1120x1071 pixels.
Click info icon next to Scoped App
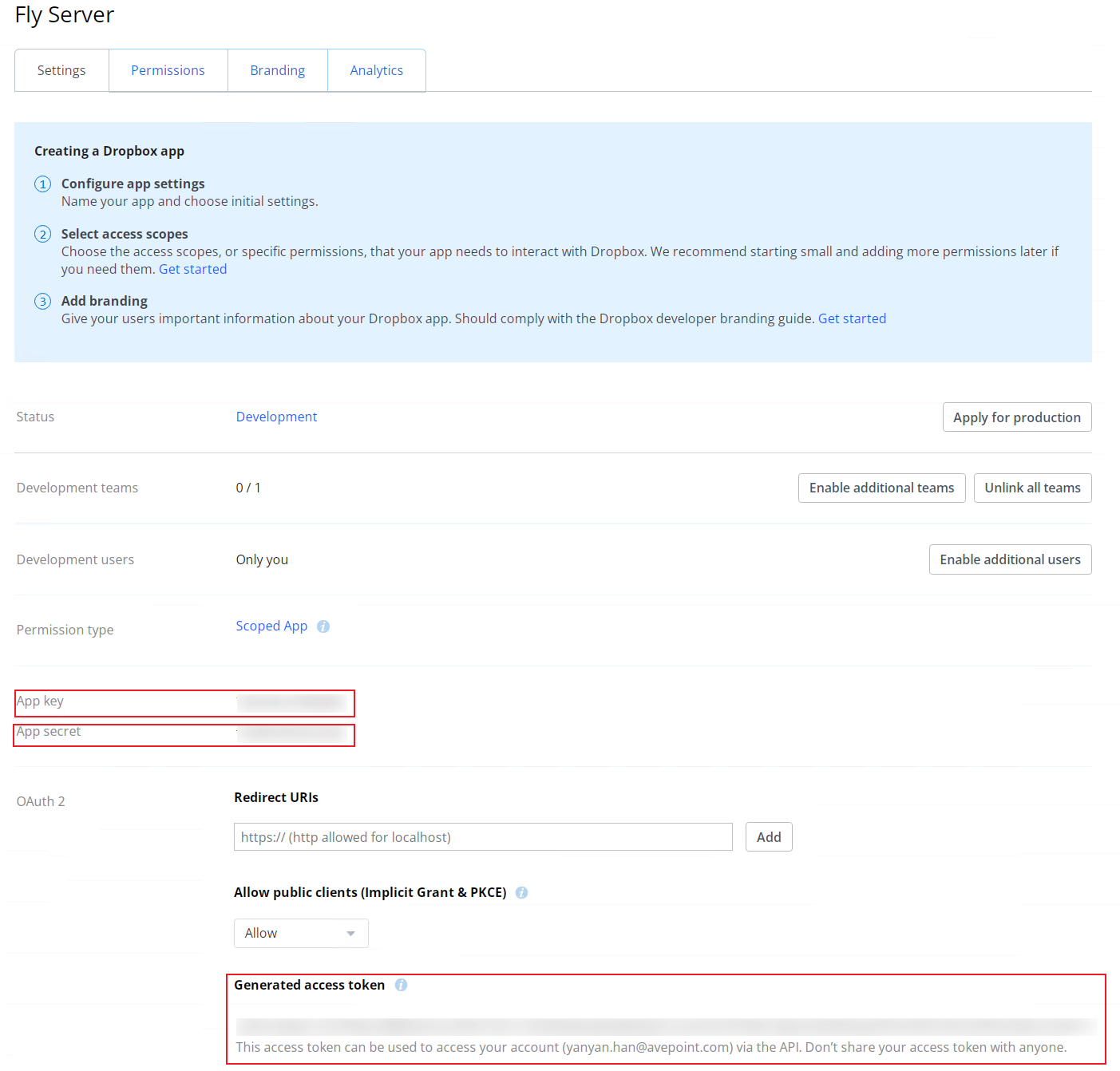pyautogui.click(x=323, y=626)
